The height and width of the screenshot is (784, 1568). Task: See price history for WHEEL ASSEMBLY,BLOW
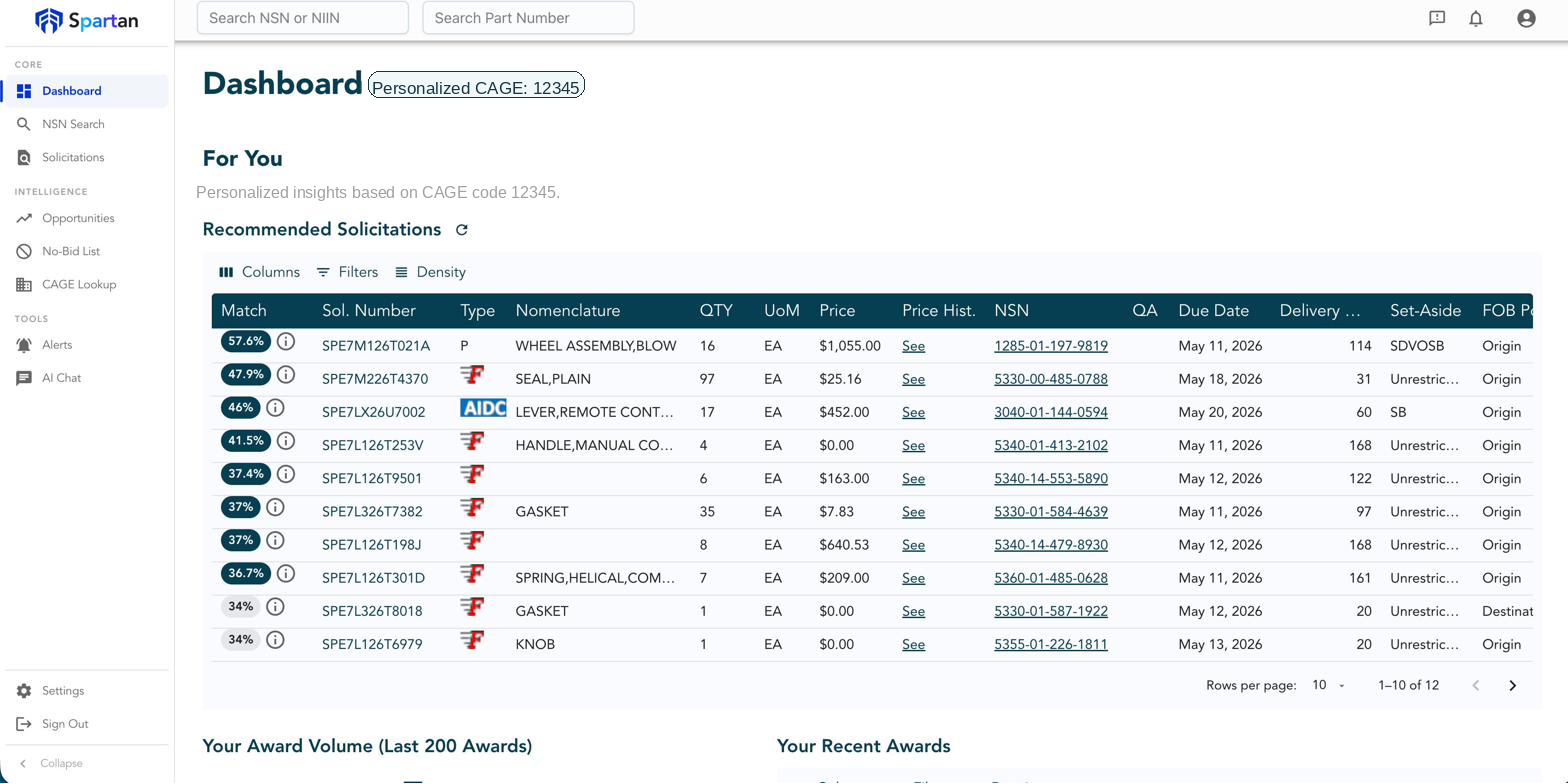913,346
